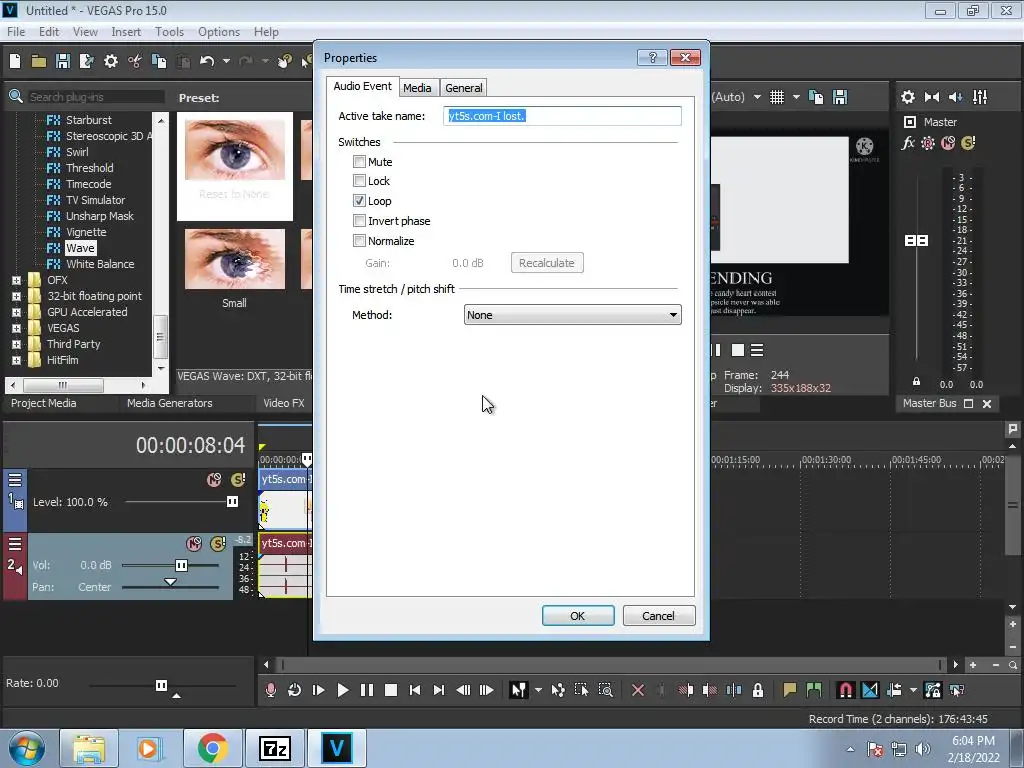This screenshot has width=1024, height=768.
Task: Select the Zoom Edit tool
Action: coord(605,690)
